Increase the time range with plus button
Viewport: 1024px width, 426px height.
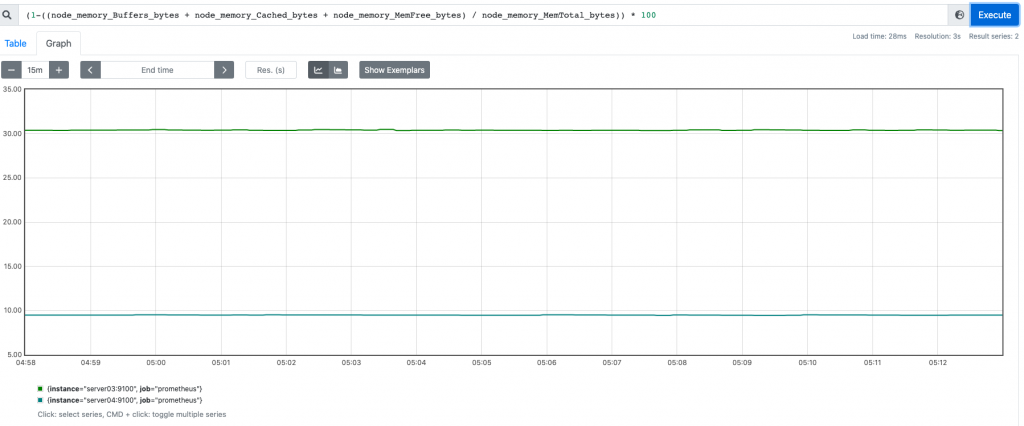pos(59,70)
